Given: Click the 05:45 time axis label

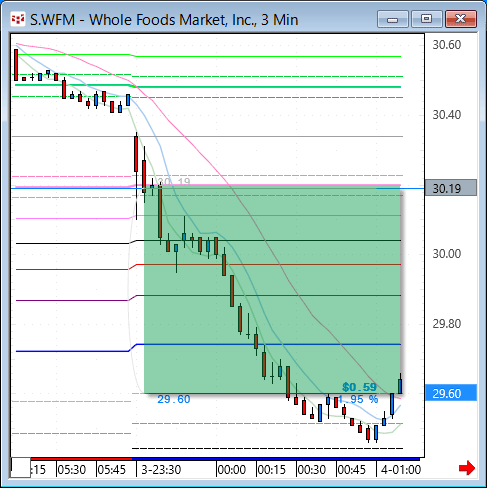Looking at the screenshot, I should (112, 470).
